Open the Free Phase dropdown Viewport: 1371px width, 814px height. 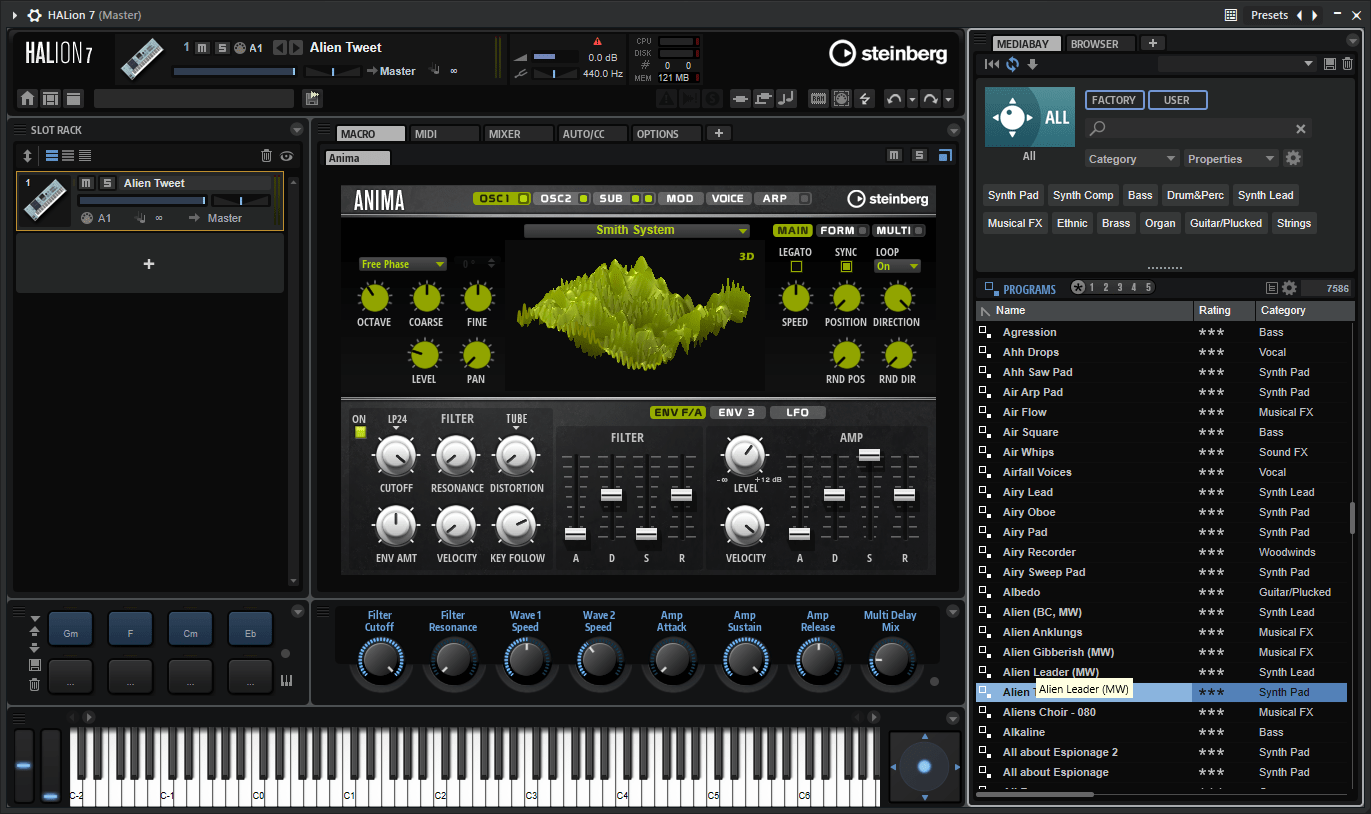tap(403, 264)
